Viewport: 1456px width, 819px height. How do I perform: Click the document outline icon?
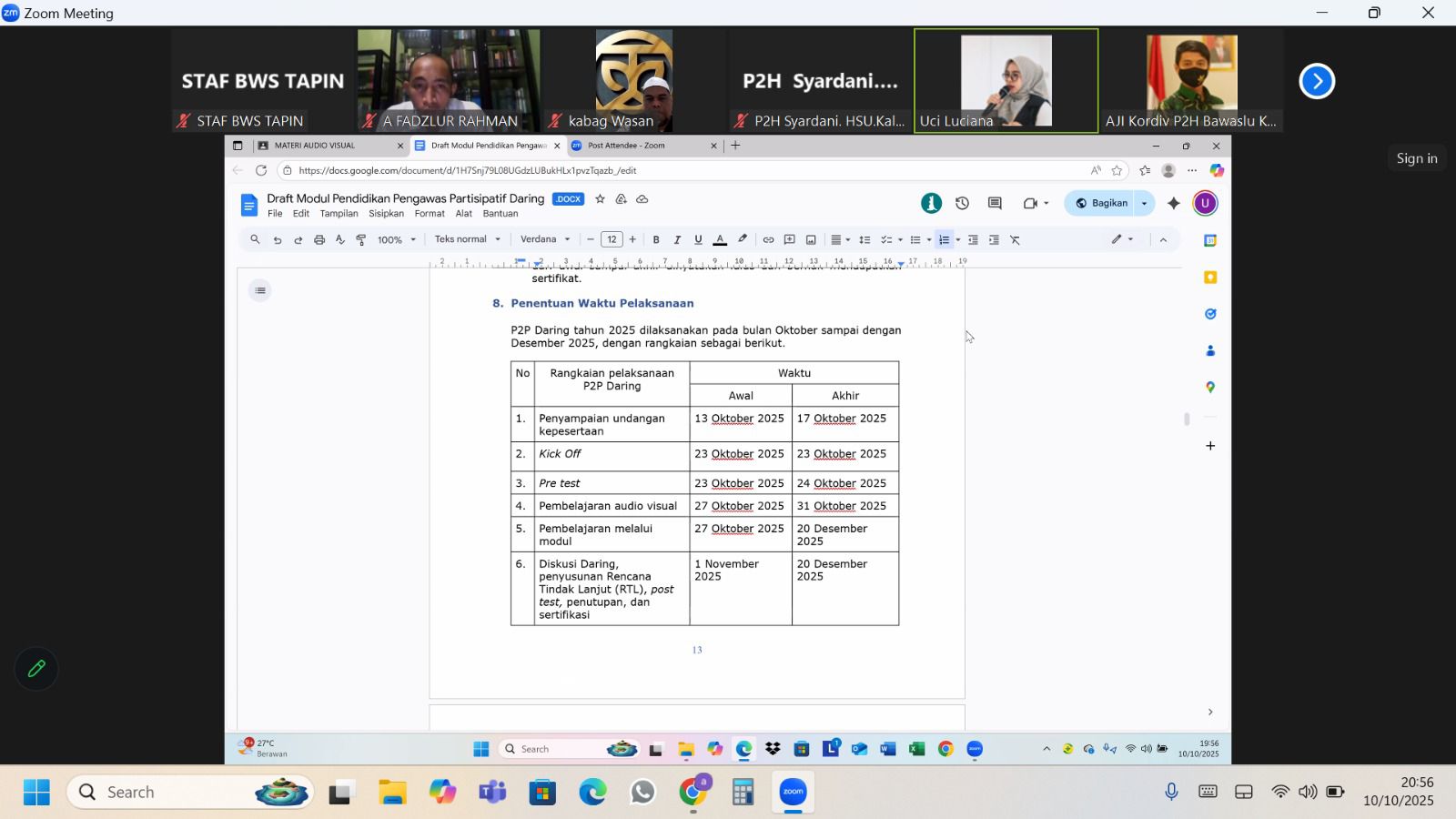click(x=260, y=291)
